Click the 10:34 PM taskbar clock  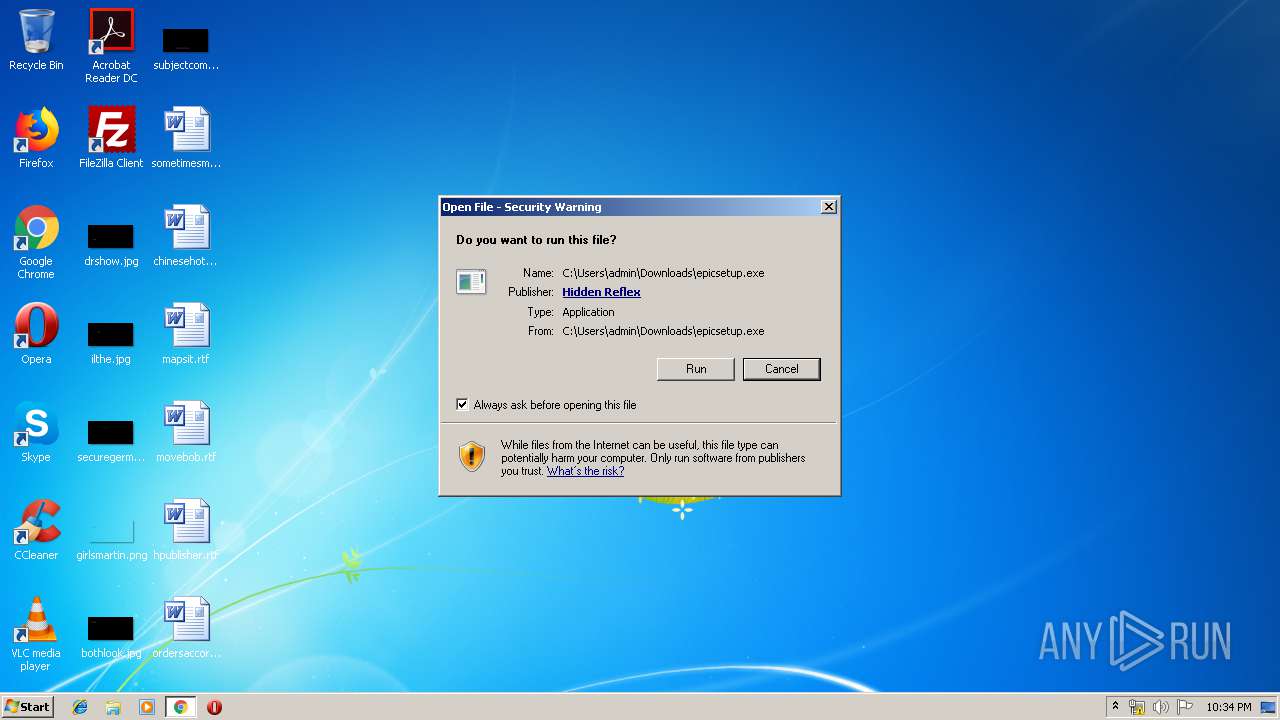coord(1228,707)
